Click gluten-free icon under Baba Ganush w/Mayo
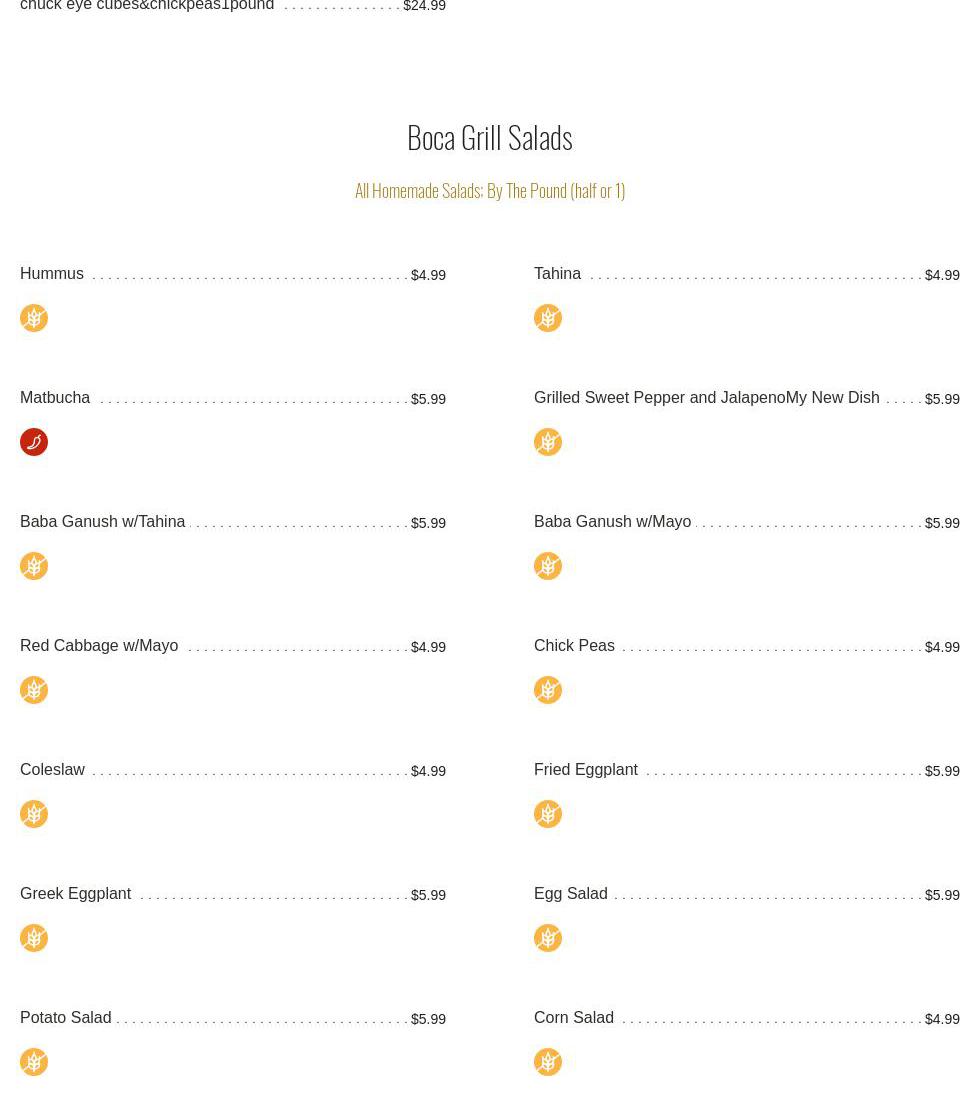This screenshot has height=1102, width=965. [548, 566]
